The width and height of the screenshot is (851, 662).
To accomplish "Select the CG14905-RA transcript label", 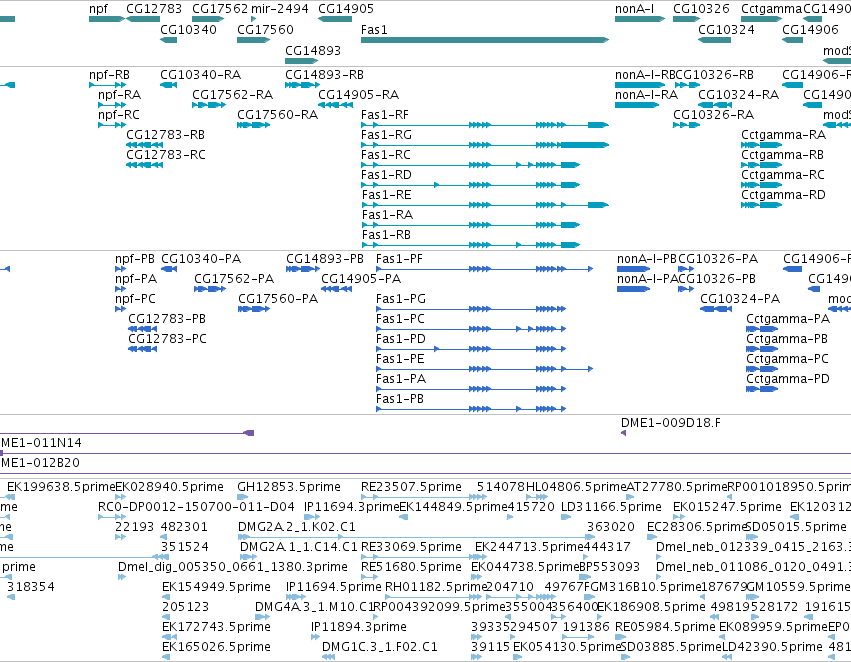I will tap(359, 95).
